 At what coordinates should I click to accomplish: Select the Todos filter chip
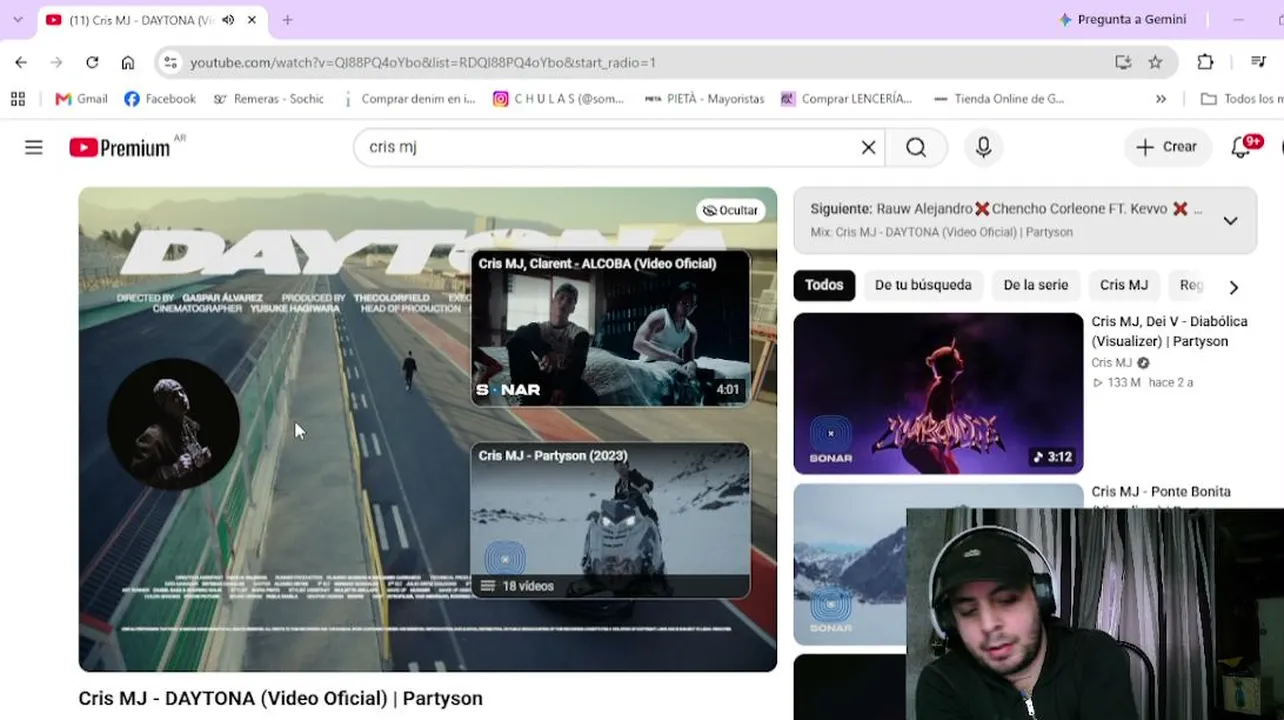(824, 285)
